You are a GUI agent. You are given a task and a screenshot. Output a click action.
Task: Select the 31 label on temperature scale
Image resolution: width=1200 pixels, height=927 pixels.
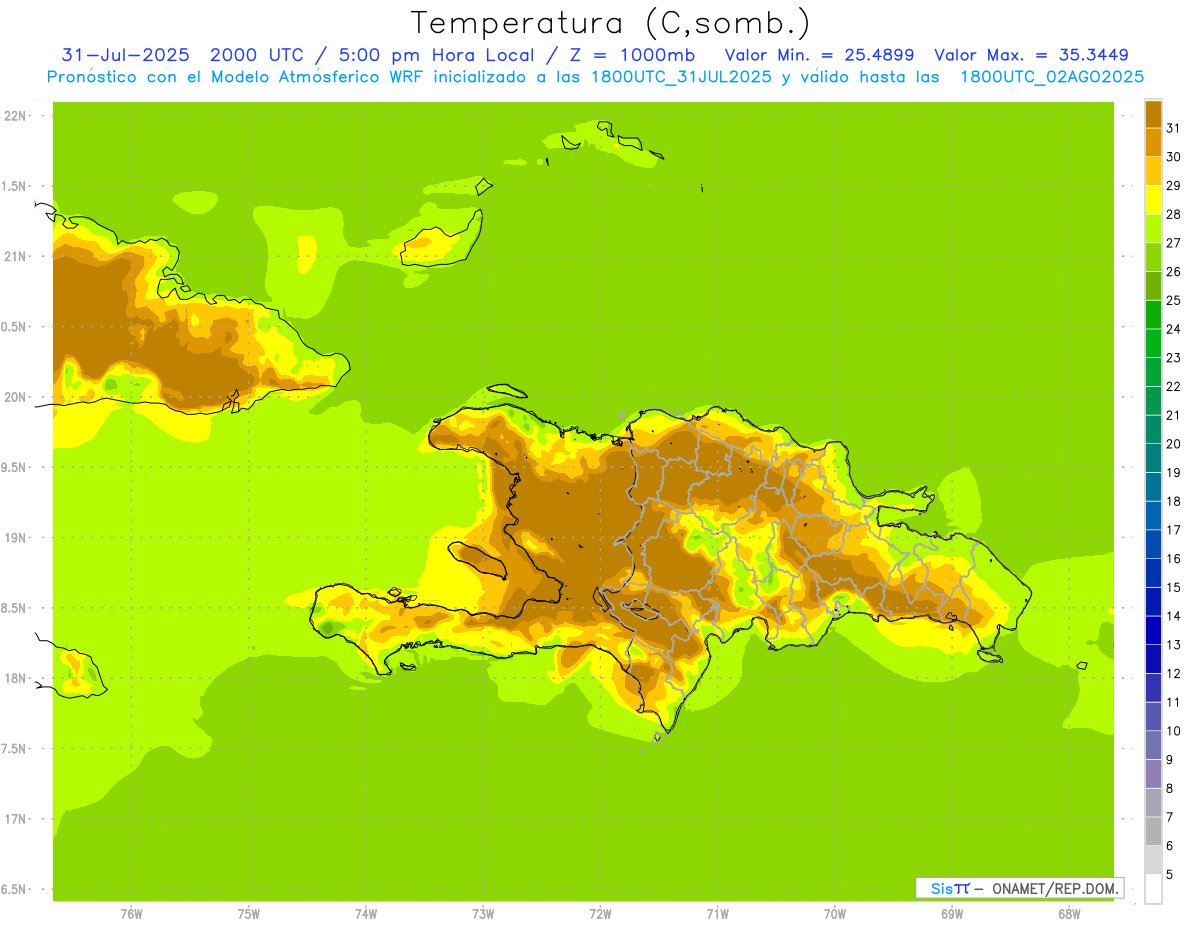click(x=1173, y=128)
